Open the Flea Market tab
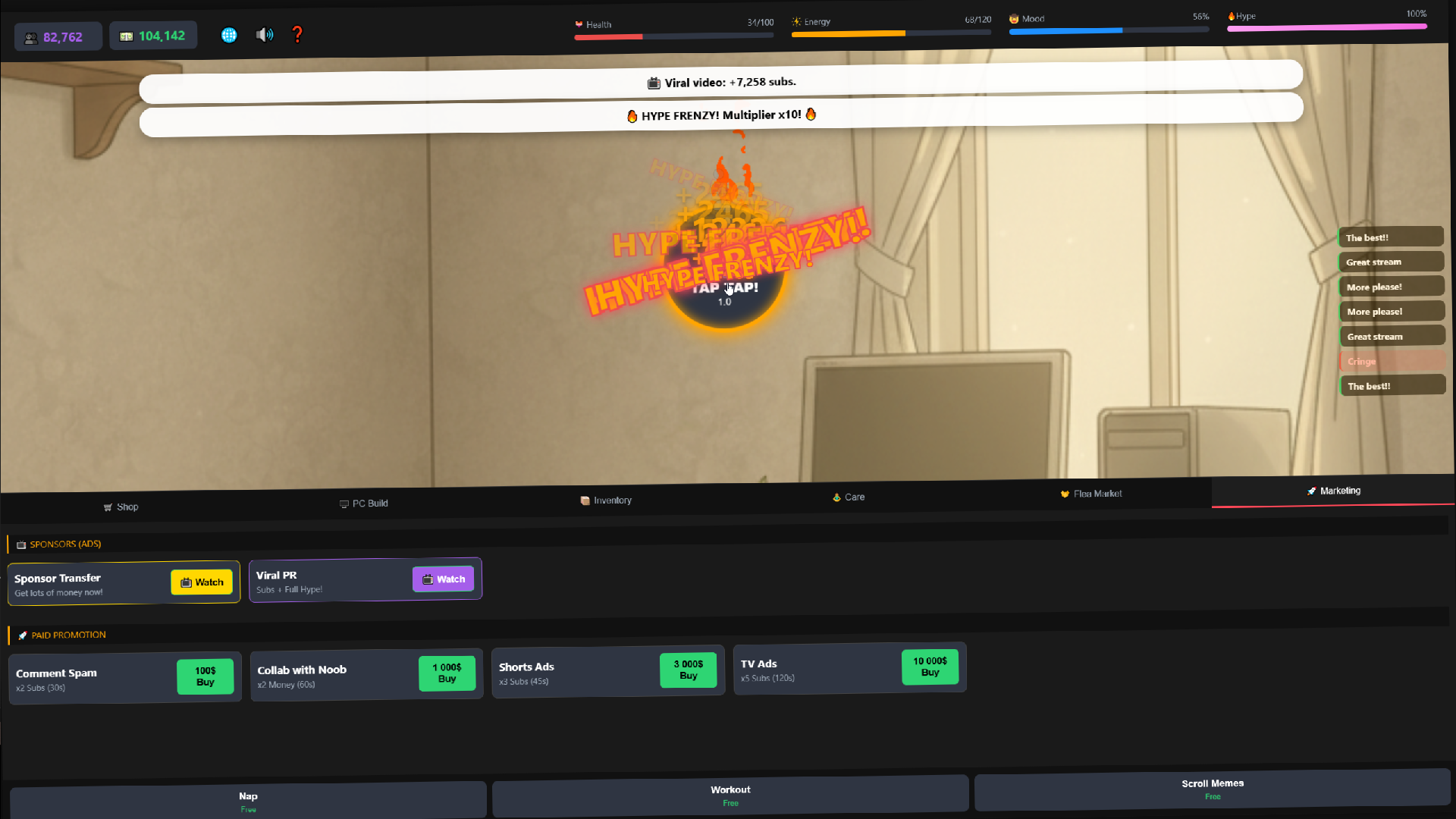Screen dimensions: 1456x819 point(1090,494)
